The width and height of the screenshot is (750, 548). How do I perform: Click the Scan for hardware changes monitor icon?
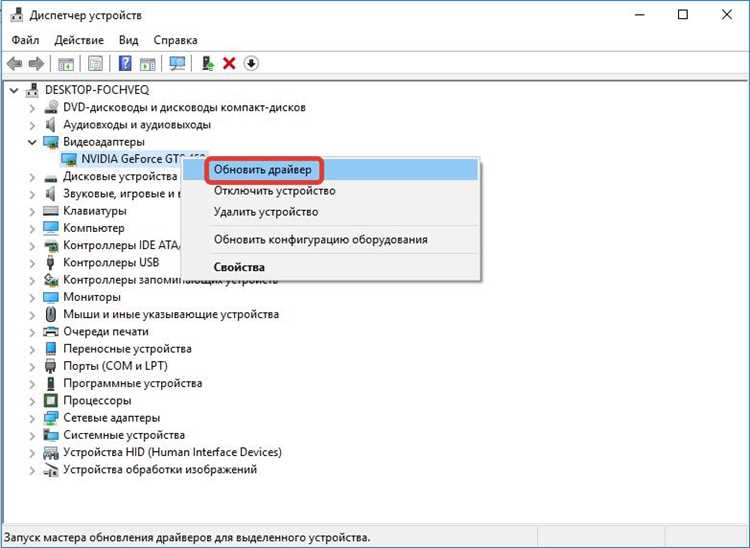tap(177, 63)
